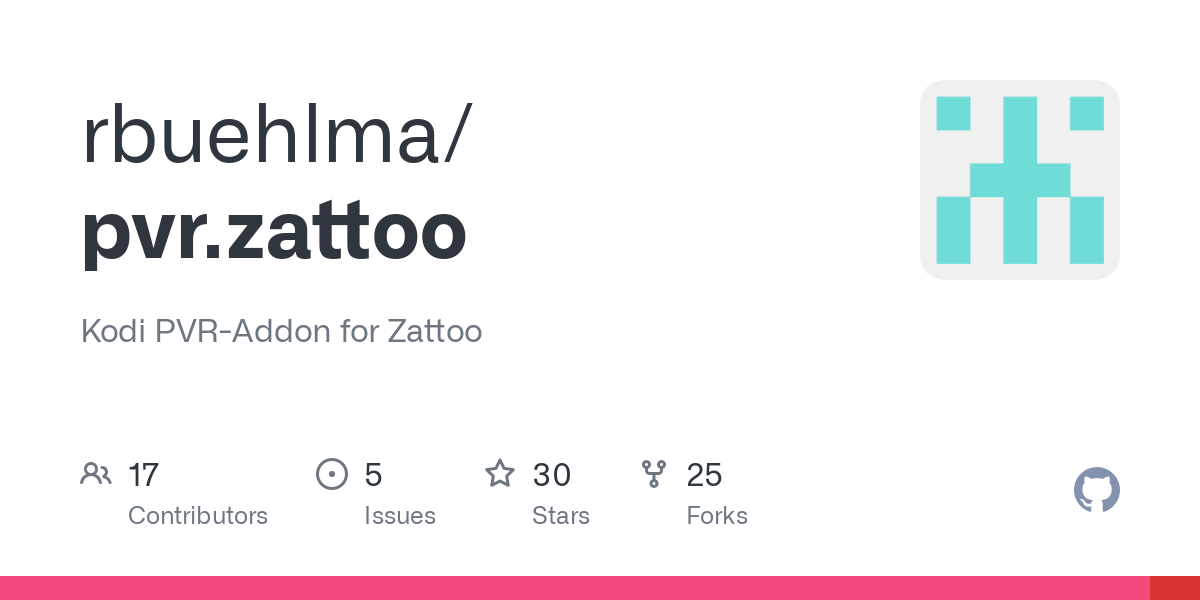
Task: Click the Contributors people icon
Action: [96, 474]
